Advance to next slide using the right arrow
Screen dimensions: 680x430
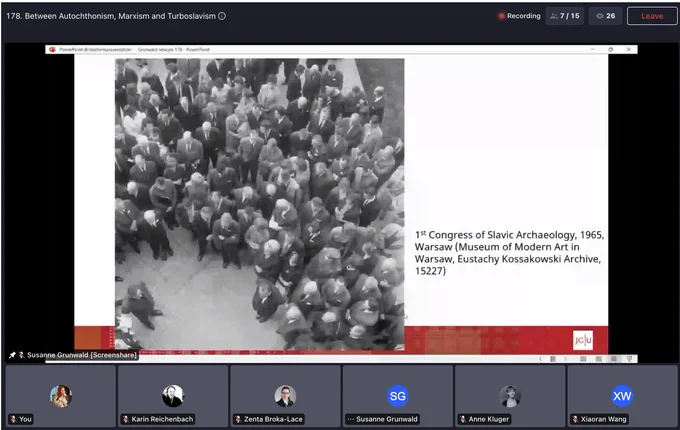tap(565, 359)
